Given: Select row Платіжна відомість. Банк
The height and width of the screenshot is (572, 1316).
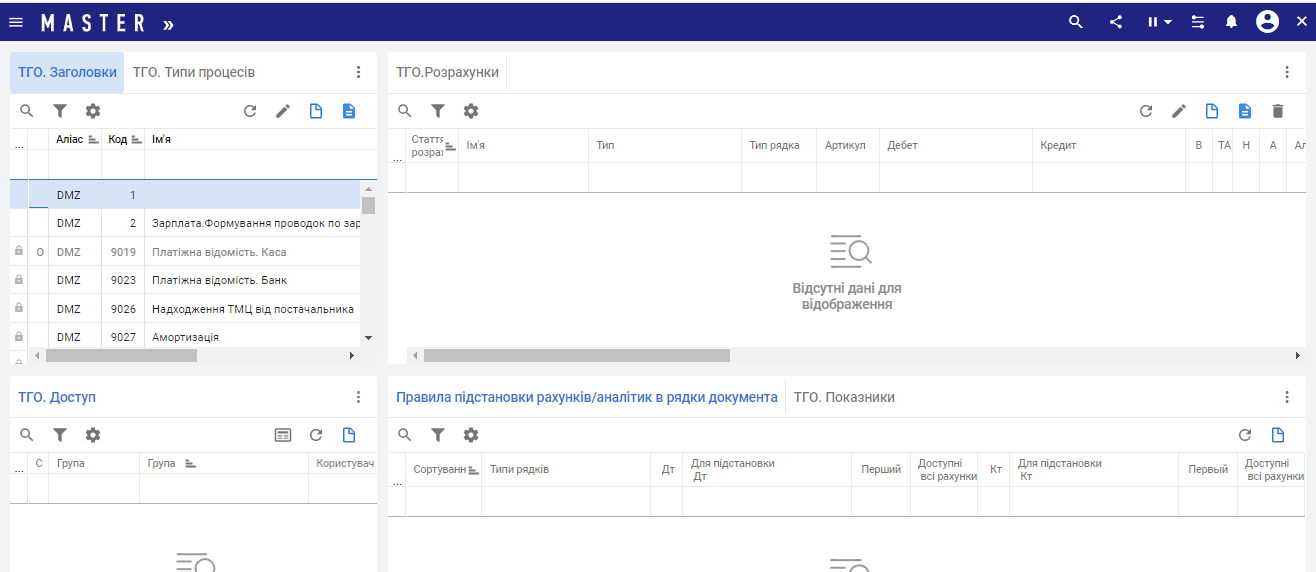Looking at the screenshot, I should pos(219,280).
